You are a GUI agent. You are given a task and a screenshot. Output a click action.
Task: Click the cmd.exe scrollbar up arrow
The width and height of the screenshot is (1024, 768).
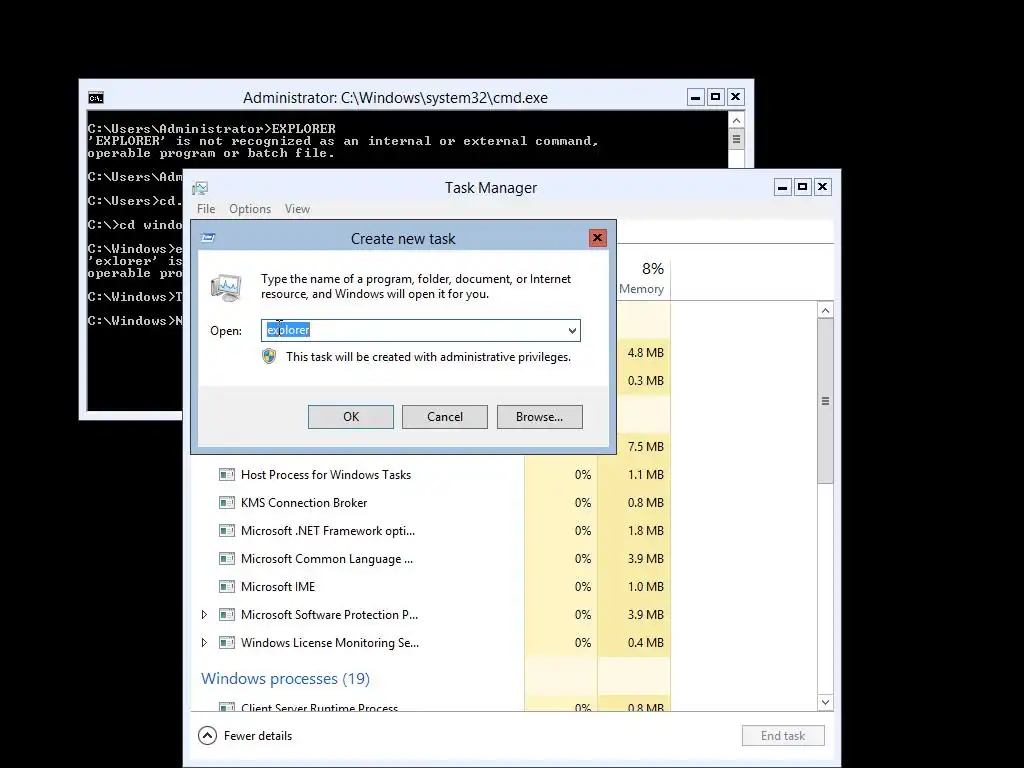pyautogui.click(x=736, y=120)
